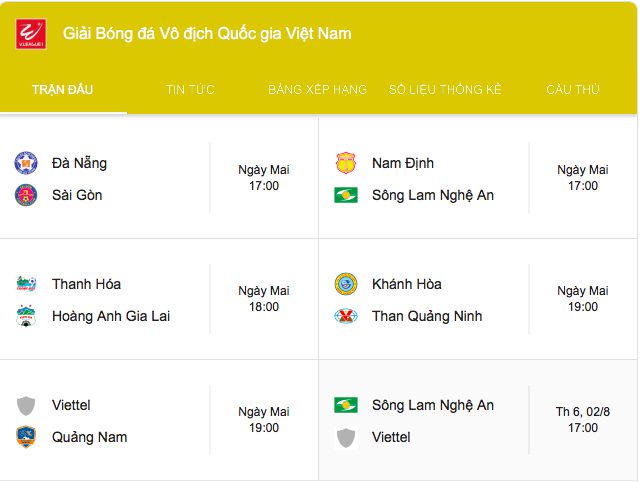Switch to the Tin Tức tab
Image resolution: width=640 pixels, height=482 pixels.
pyautogui.click(x=190, y=90)
